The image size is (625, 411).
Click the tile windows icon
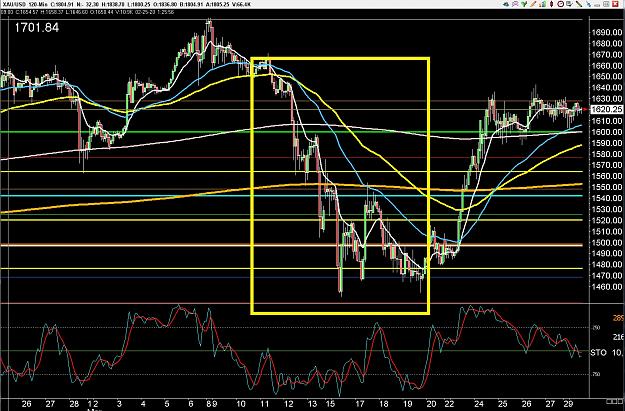point(606,4)
